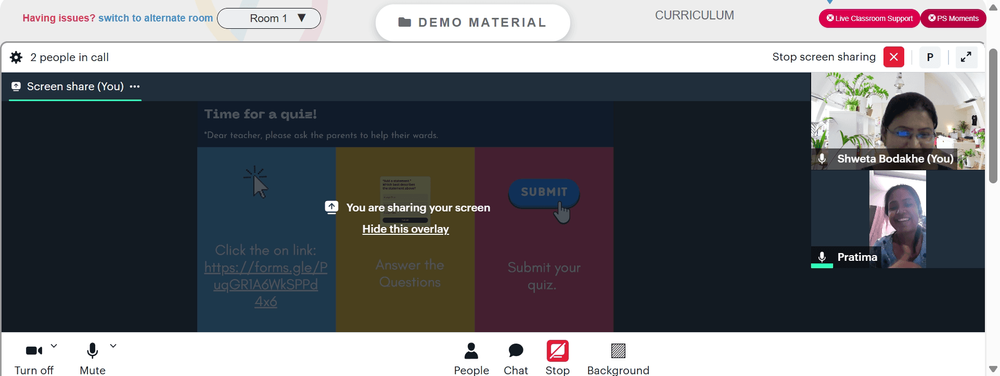Click scrollbar down arrow
The image size is (1000, 376).
(x=993, y=369)
